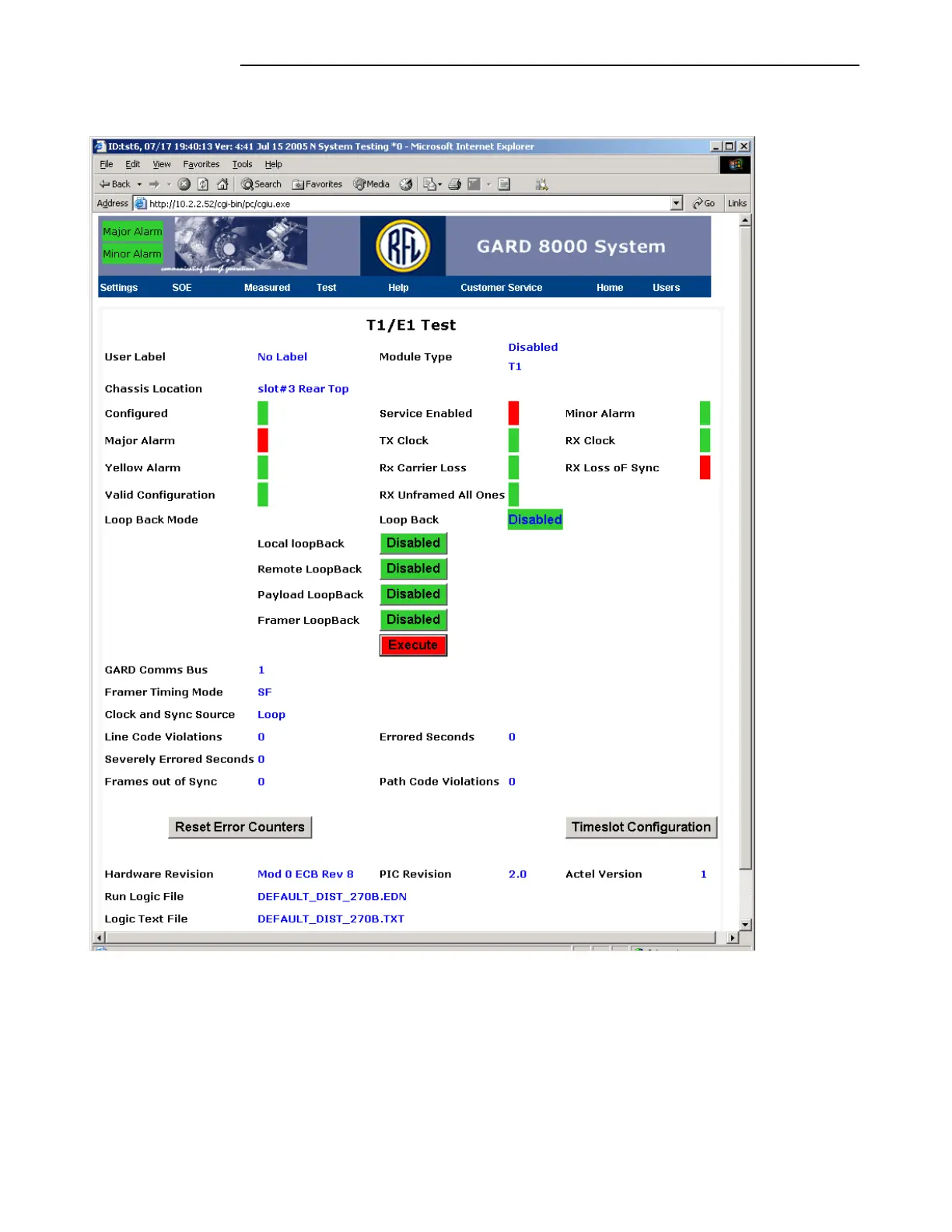952x1232 pixels.
Task: Click the Reset Error Counters button
Action: coord(240,828)
